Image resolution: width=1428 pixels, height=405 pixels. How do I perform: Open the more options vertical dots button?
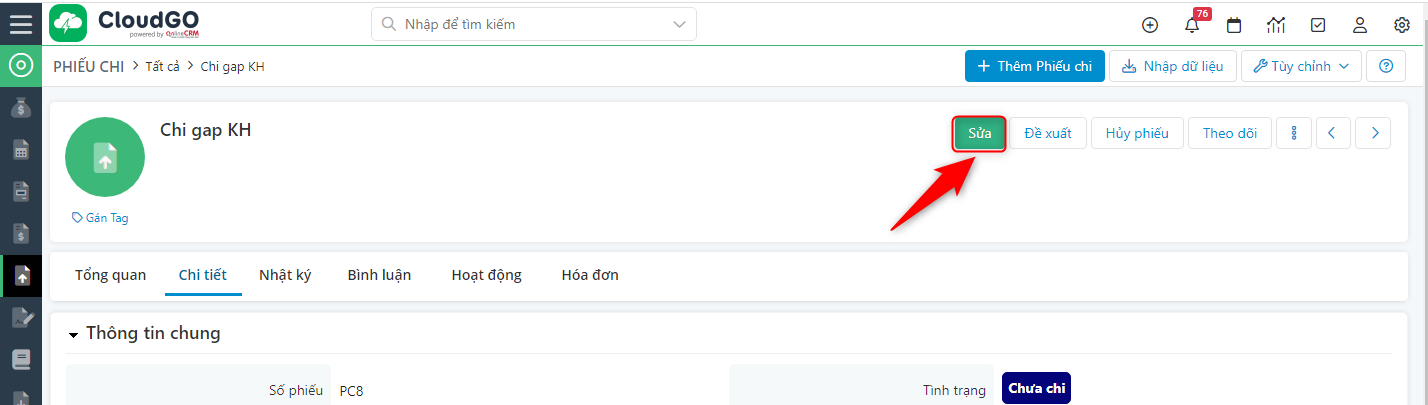coord(1294,133)
